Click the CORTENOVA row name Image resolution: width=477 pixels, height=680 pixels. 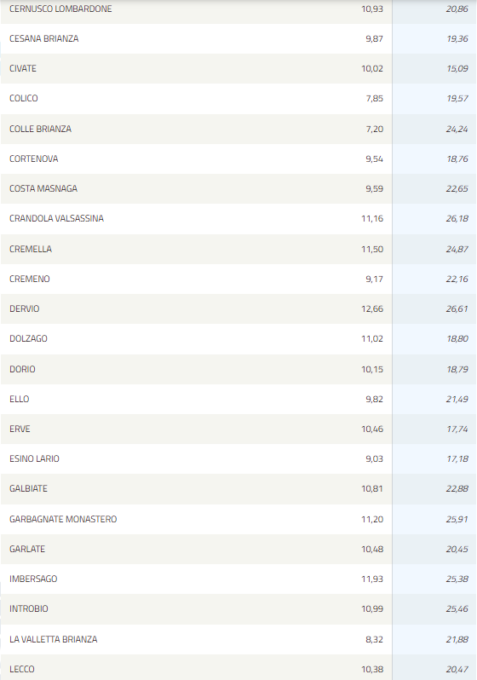[33, 159]
